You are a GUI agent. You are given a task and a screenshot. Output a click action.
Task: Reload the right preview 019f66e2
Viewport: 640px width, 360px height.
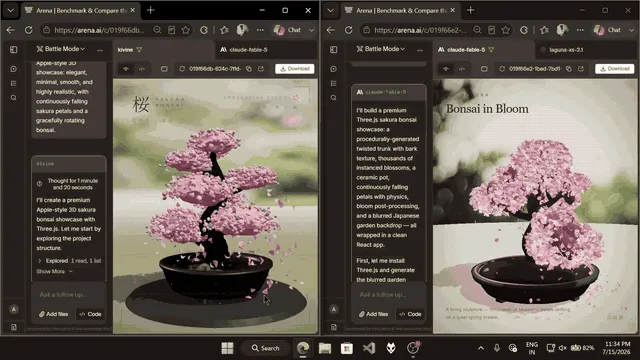tap(502, 69)
